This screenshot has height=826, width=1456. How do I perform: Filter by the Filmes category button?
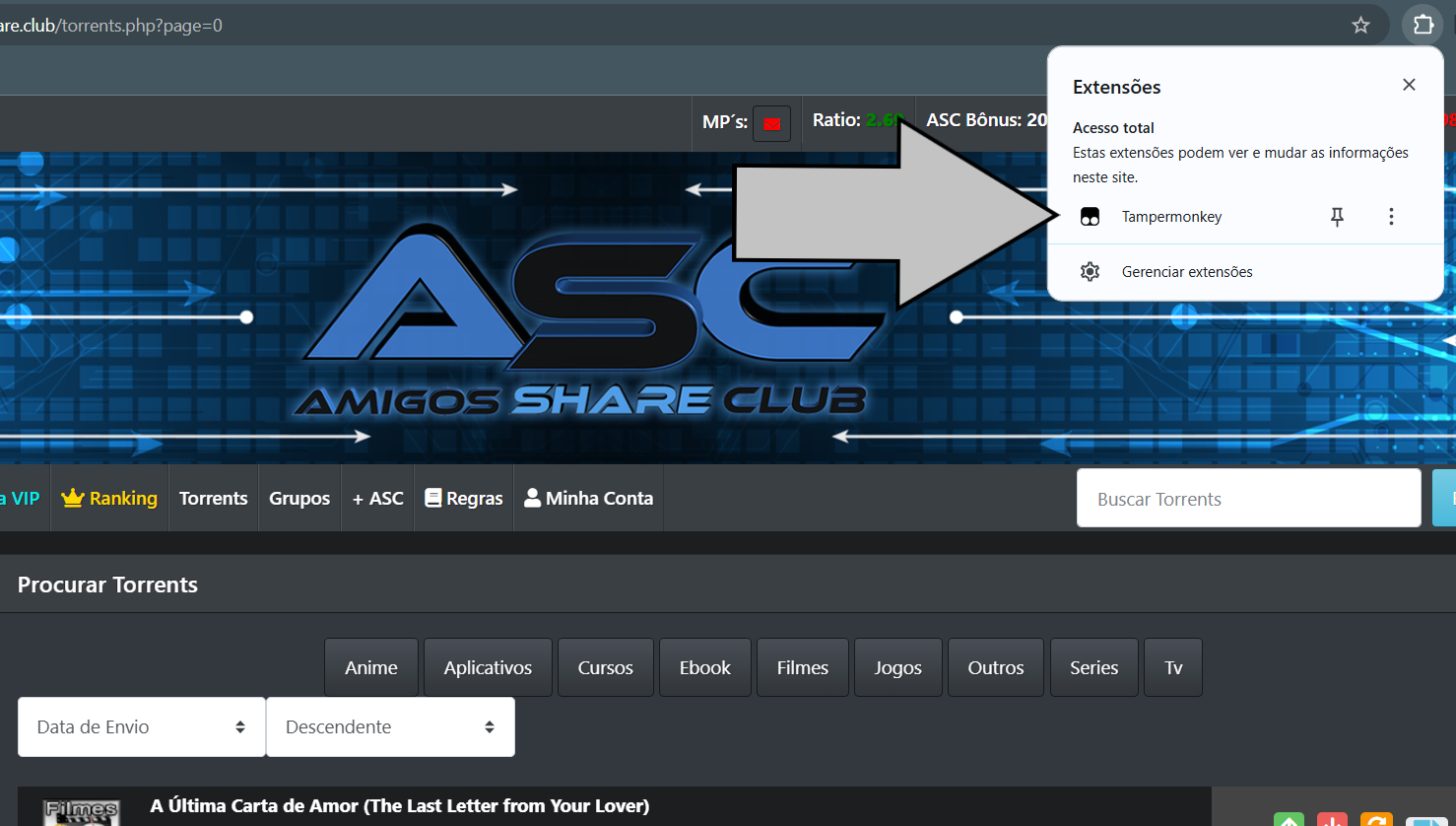[x=802, y=667]
